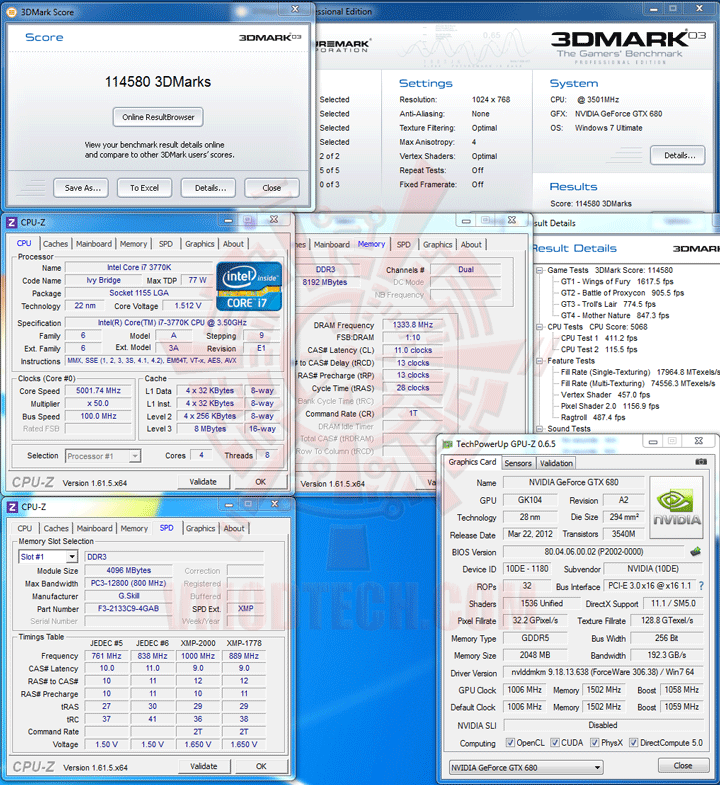Click the GPU-Z Name field value

(574, 482)
